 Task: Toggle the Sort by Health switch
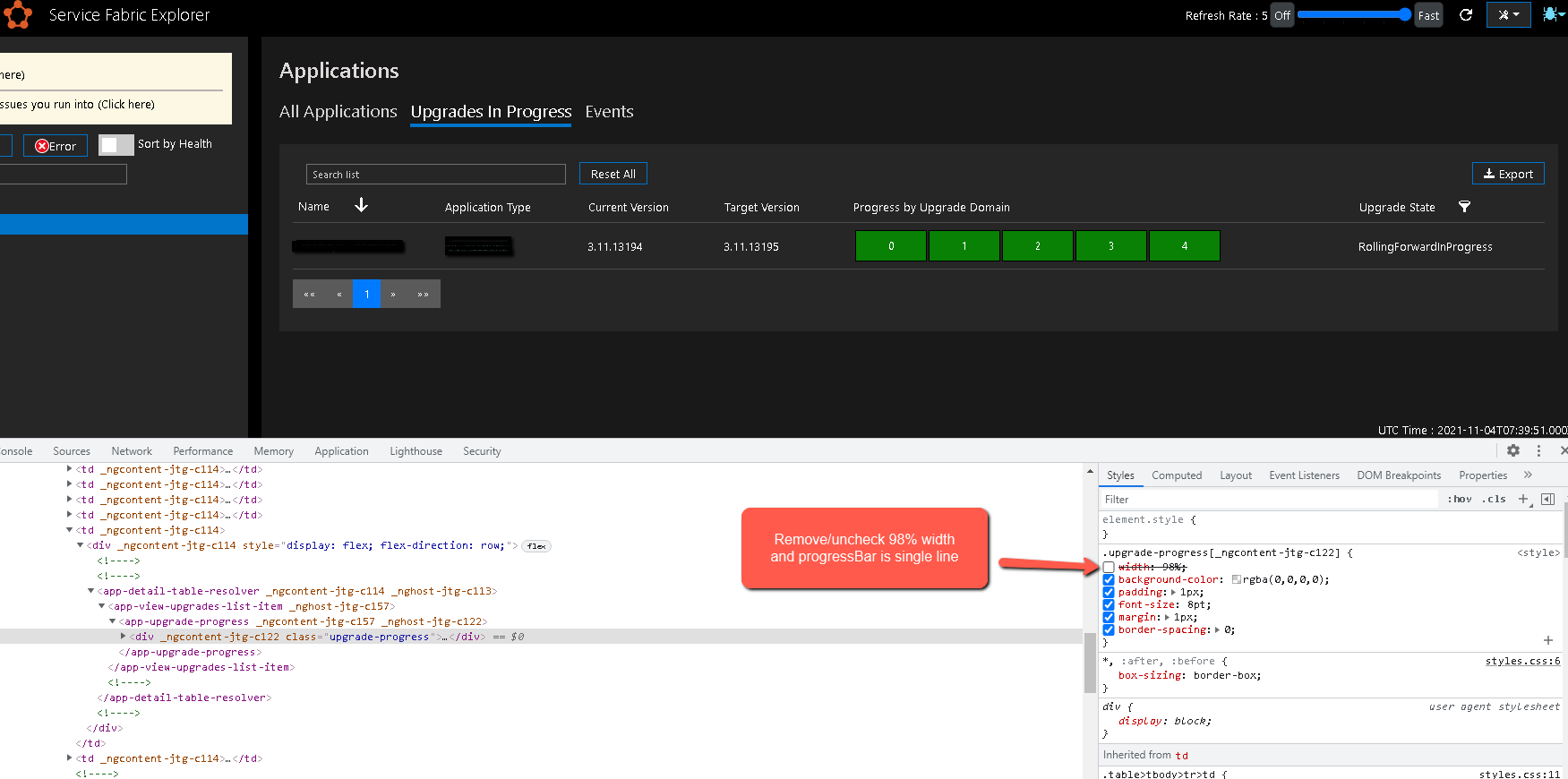(x=116, y=145)
